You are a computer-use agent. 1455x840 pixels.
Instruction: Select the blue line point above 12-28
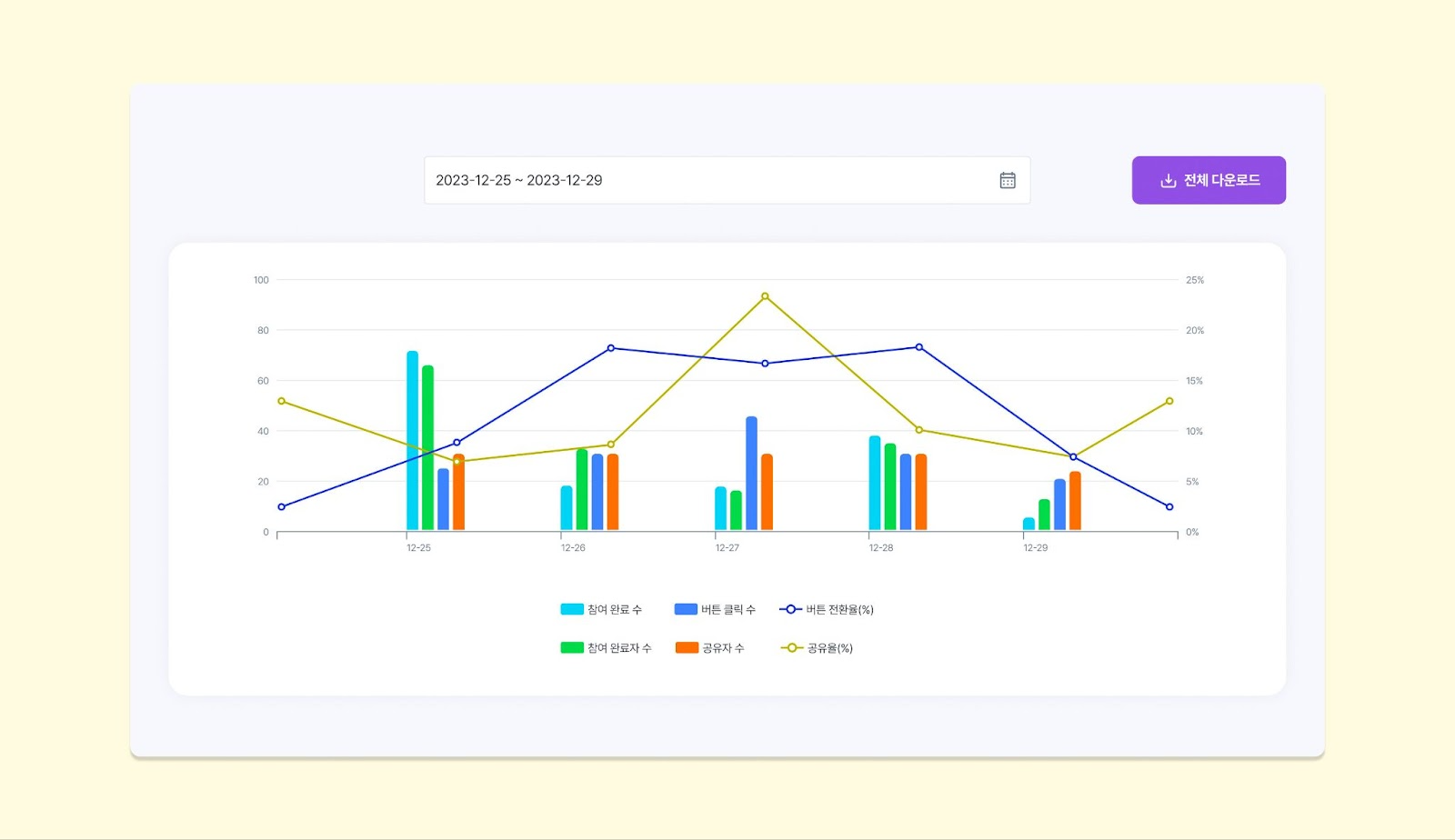click(918, 347)
